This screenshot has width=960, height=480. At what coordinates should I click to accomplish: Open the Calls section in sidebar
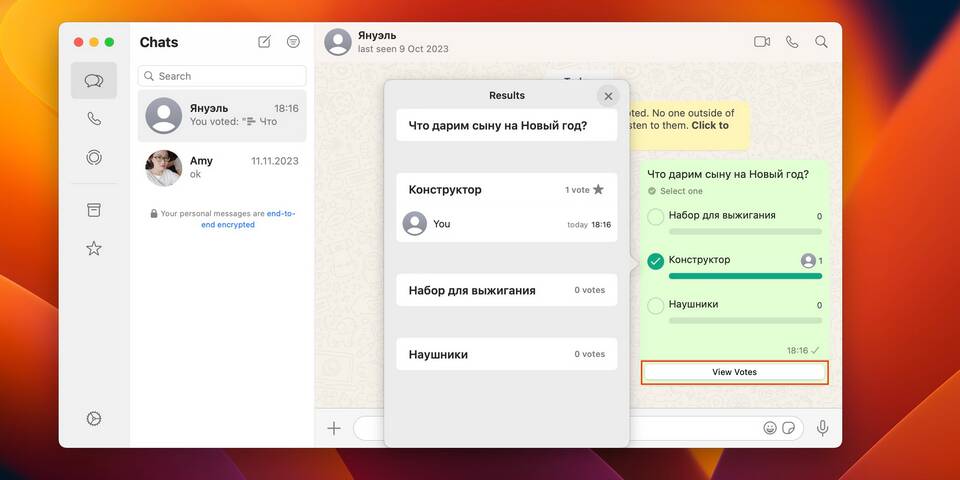pos(94,119)
